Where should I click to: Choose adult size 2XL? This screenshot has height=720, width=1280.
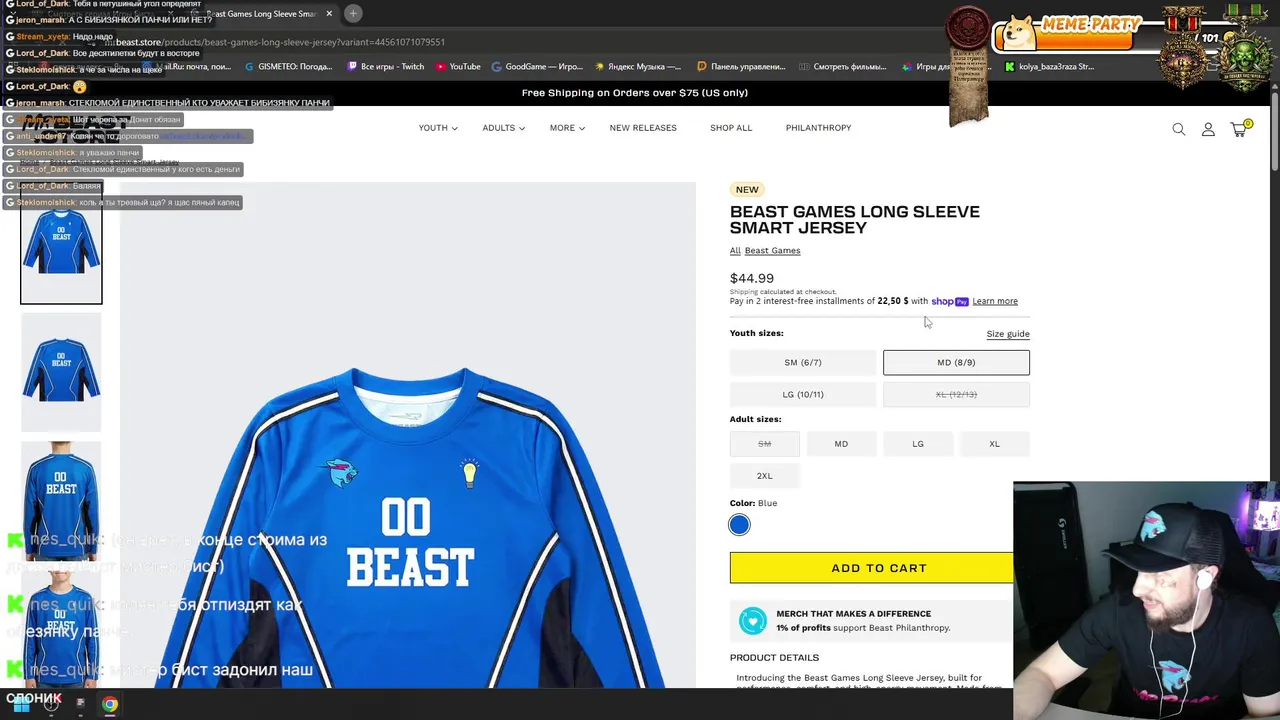764,475
